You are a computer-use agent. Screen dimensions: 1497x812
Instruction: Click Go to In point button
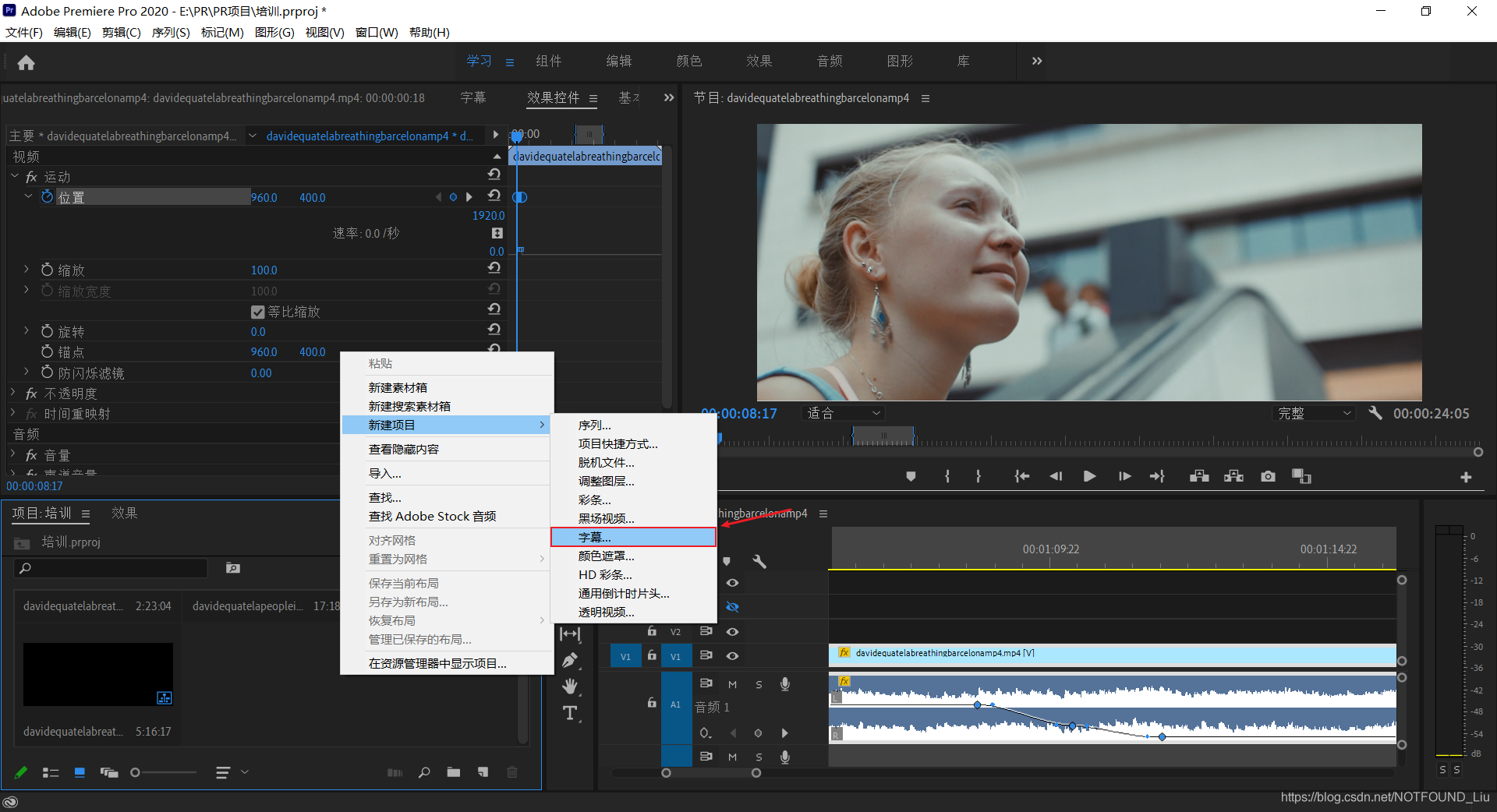[x=1022, y=476]
